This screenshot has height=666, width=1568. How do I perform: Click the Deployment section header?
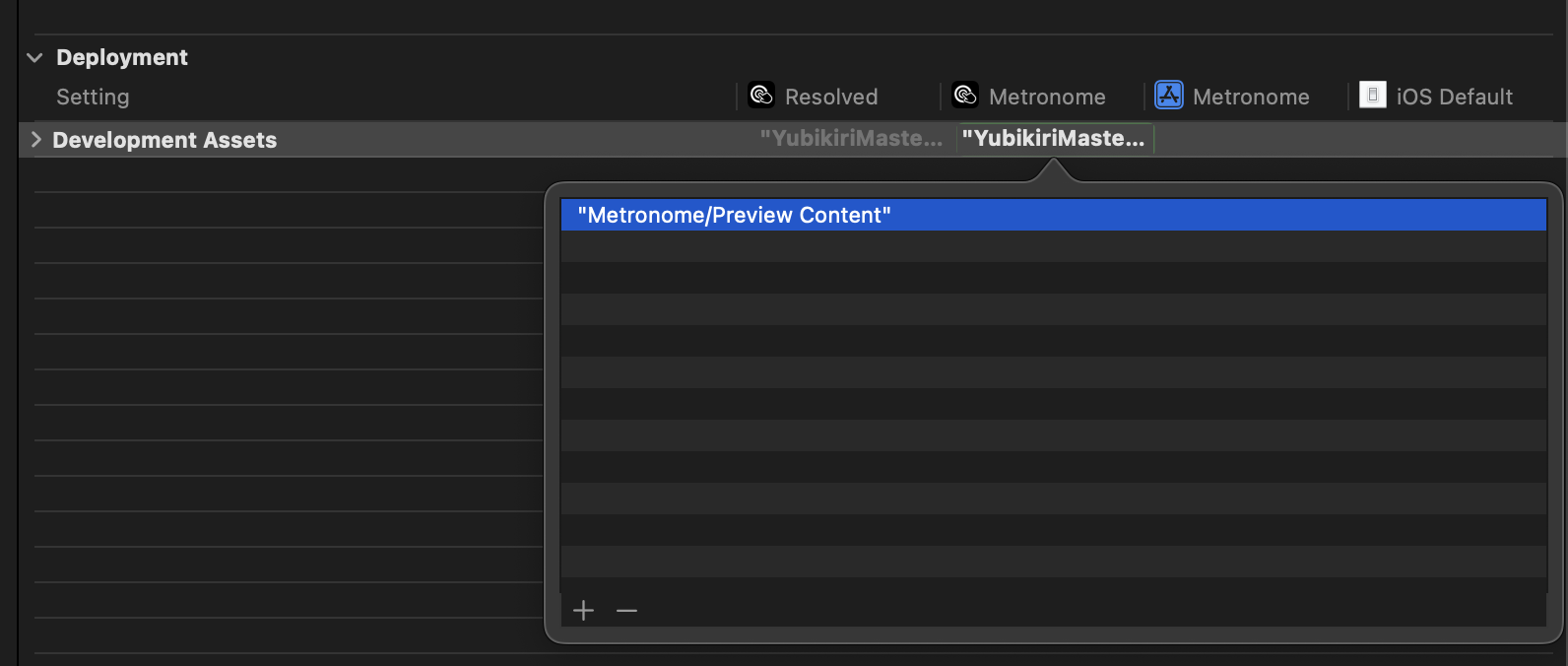pos(122,57)
